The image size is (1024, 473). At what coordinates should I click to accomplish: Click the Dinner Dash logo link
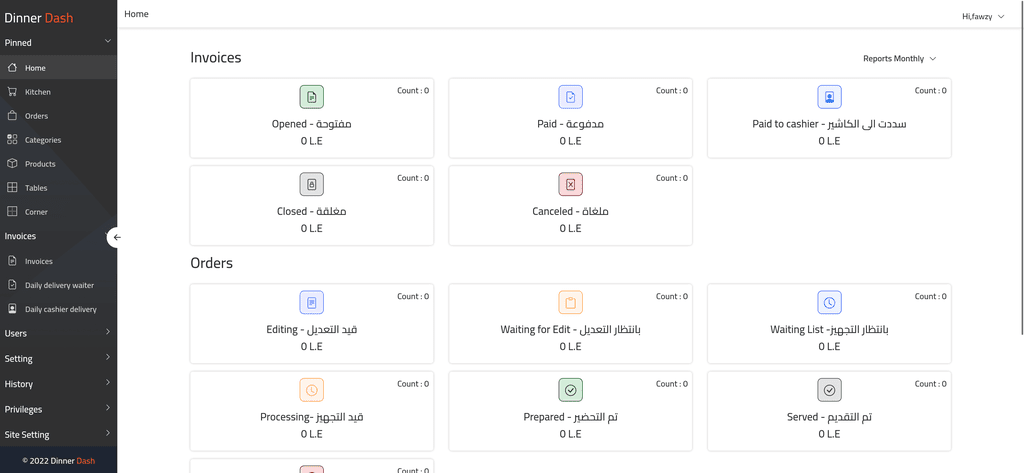coord(39,18)
